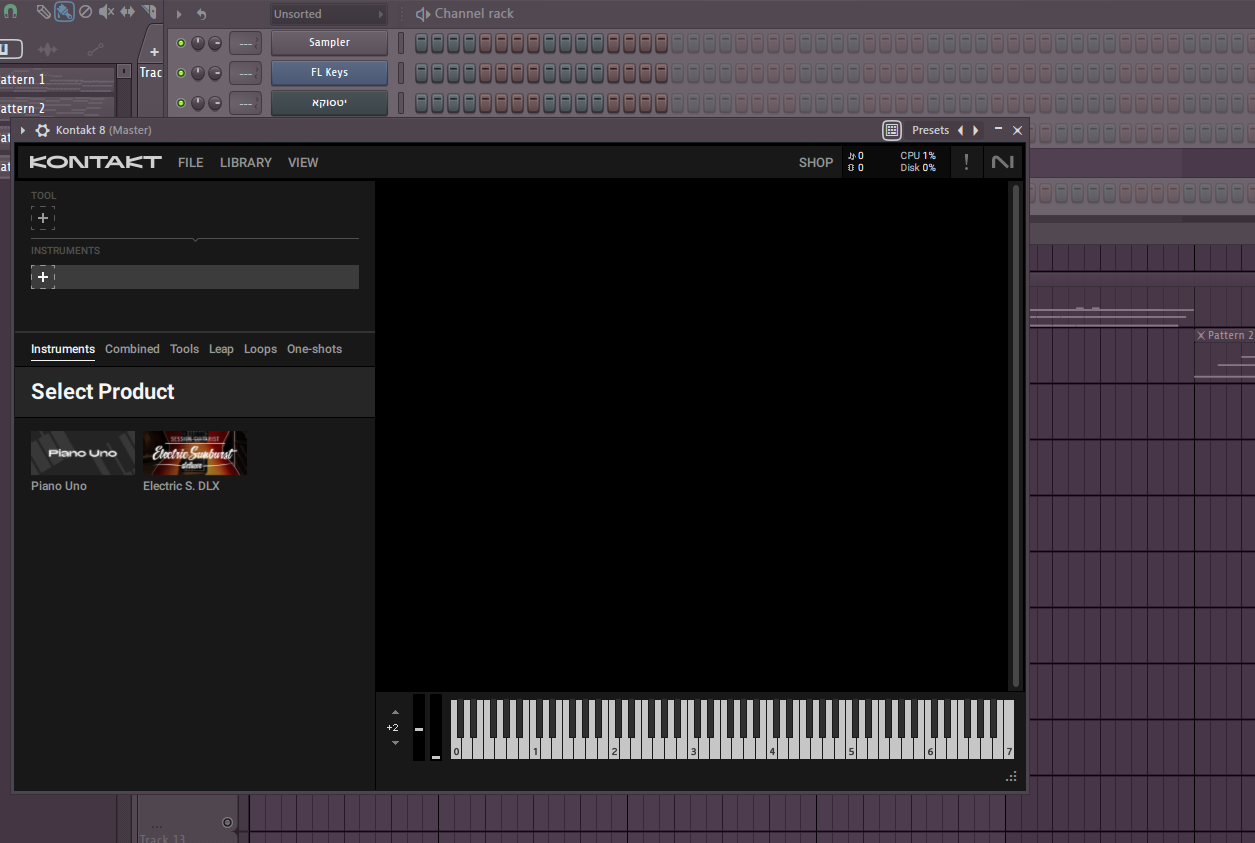
Task: Open the Sampler mixer track selector
Action: [x=245, y=43]
